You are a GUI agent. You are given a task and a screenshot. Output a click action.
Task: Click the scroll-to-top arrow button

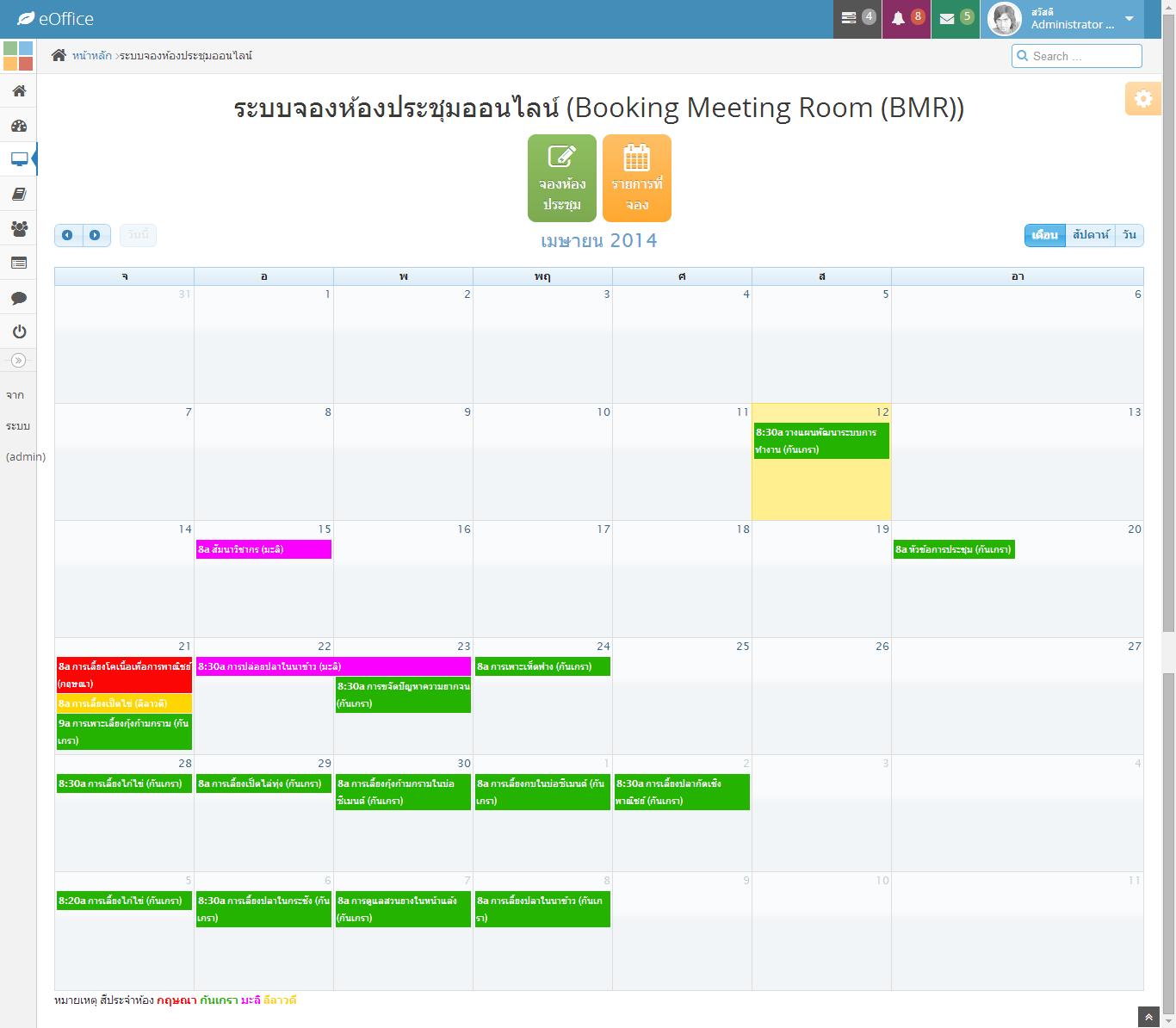point(1148,1017)
